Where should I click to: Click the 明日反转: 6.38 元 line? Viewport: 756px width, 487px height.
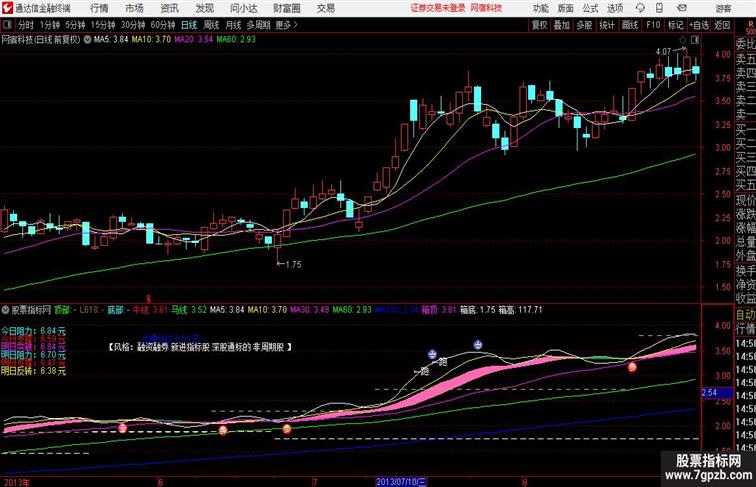(33, 371)
